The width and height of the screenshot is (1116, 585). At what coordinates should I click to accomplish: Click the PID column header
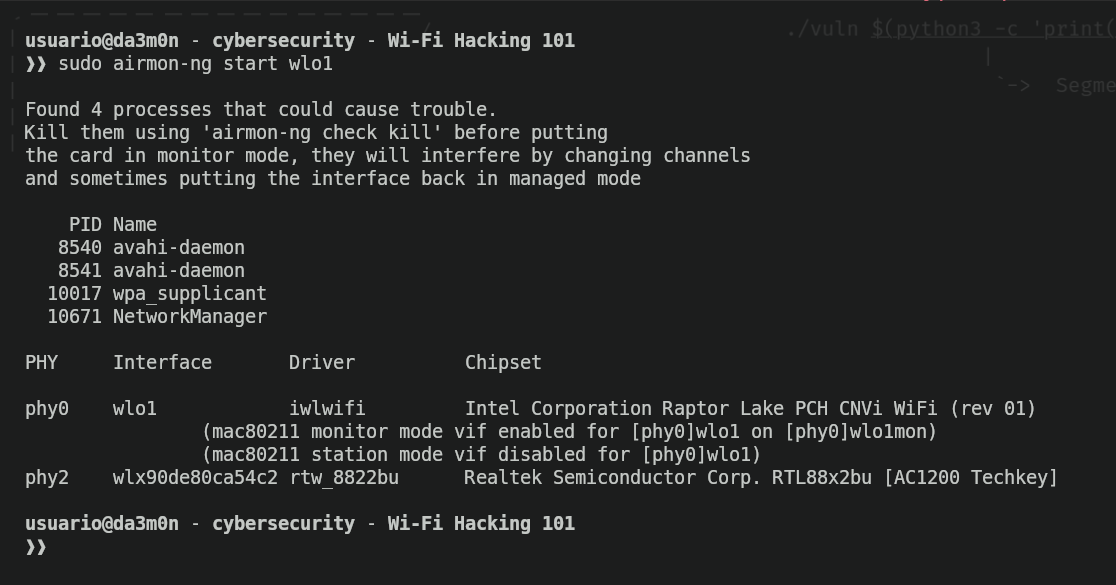(x=85, y=224)
